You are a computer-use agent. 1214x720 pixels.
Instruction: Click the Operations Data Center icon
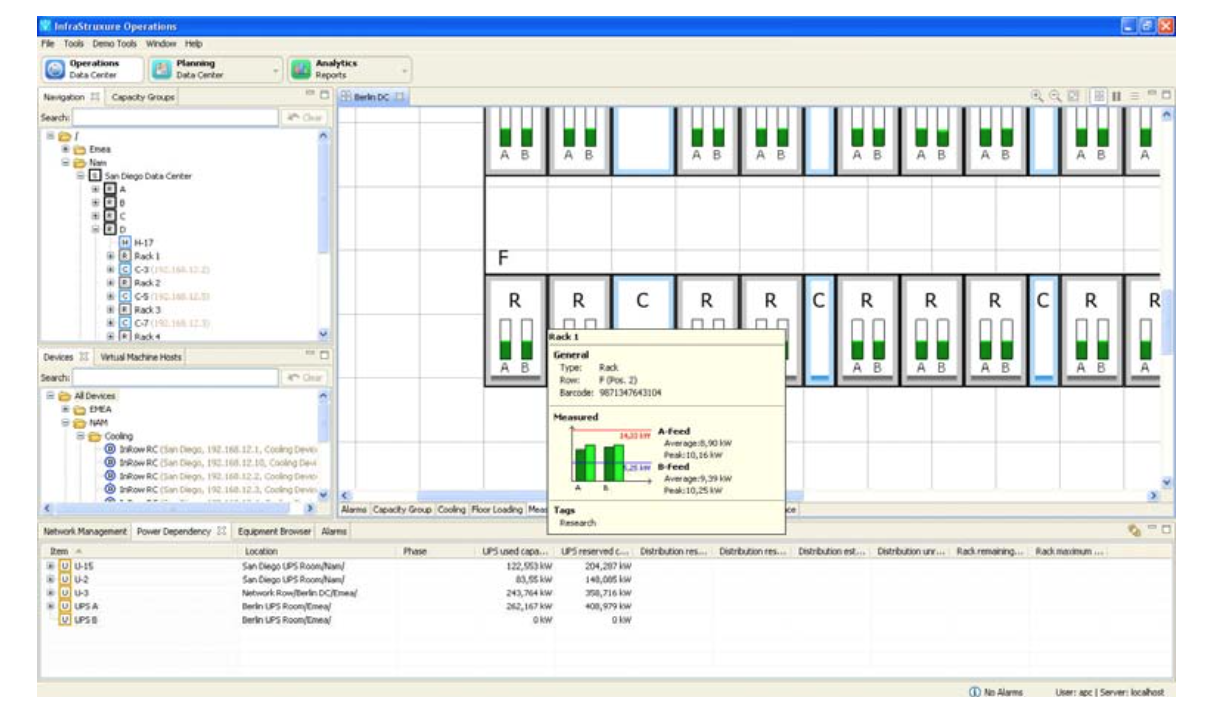(56, 69)
